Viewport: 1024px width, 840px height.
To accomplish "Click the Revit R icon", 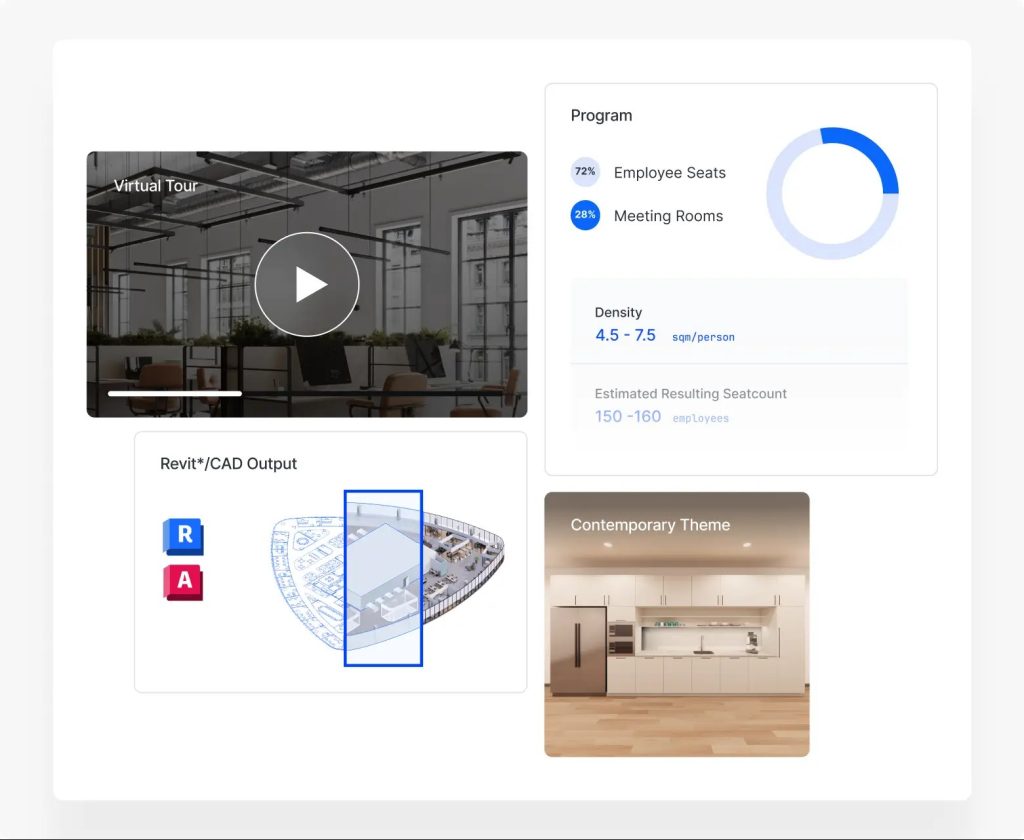I will tap(184, 536).
